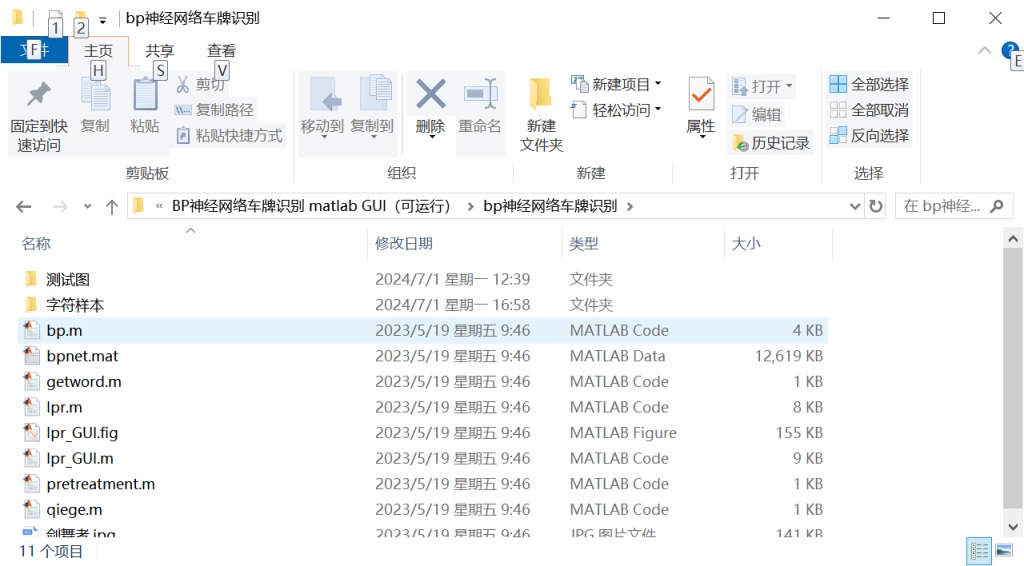Click lpr_GUI.fig file icon
1024x566 pixels.
31,432
